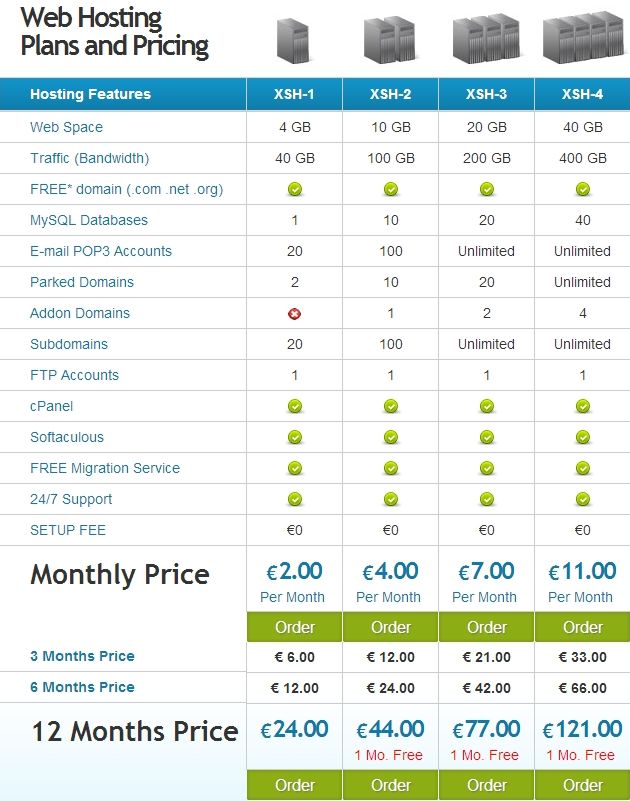Screen dimensions: 630x801
Task: Order XSH-4 at 12 months price
Action: 582,785
